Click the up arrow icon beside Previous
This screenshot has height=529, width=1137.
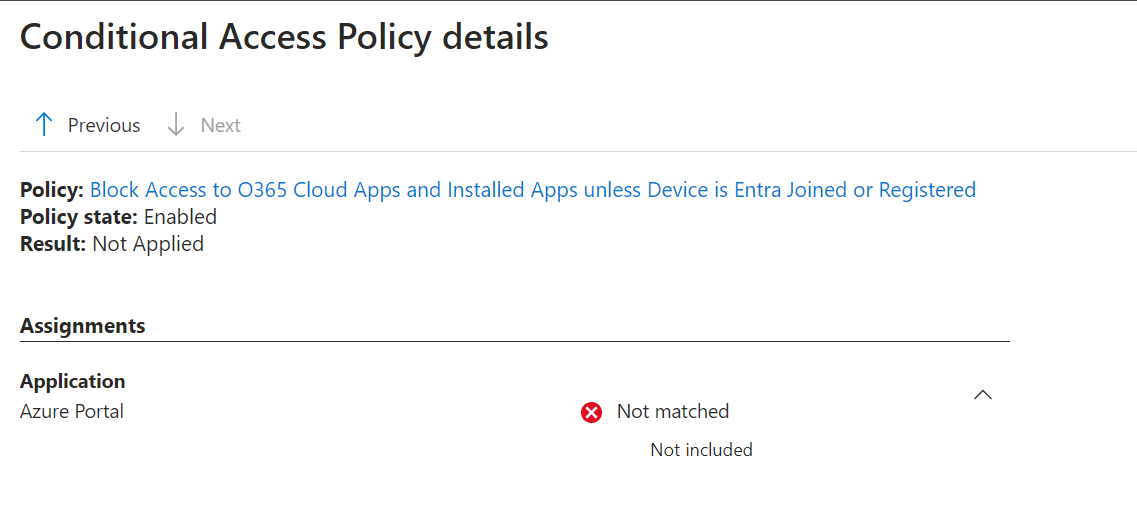click(x=43, y=125)
